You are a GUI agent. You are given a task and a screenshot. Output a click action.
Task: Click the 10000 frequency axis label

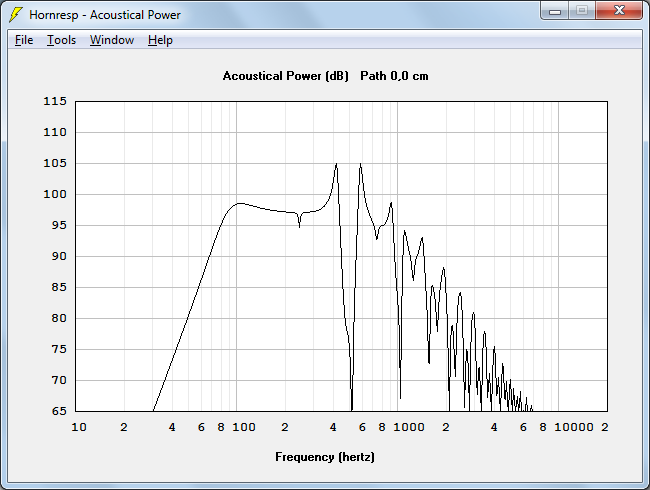tap(574, 427)
